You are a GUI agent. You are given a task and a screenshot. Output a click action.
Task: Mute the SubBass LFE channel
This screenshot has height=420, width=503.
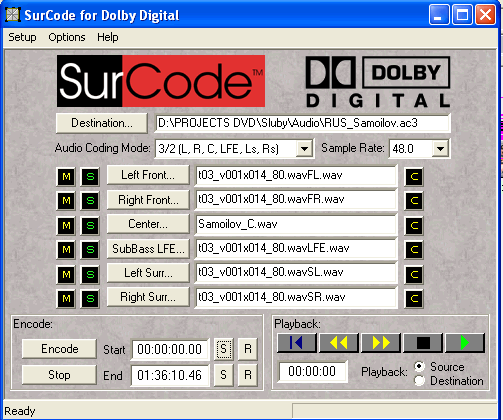[x=66, y=249]
